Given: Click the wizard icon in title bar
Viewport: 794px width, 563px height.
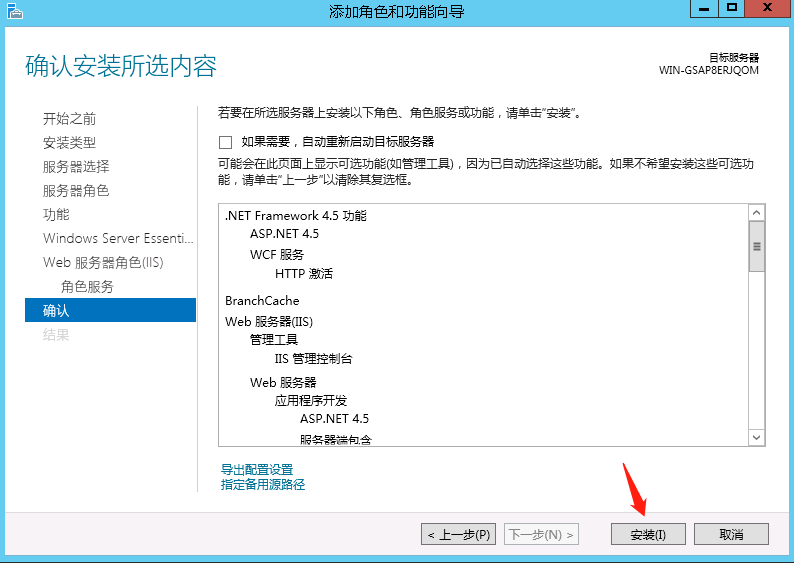Looking at the screenshot, I should pos(15,11).
